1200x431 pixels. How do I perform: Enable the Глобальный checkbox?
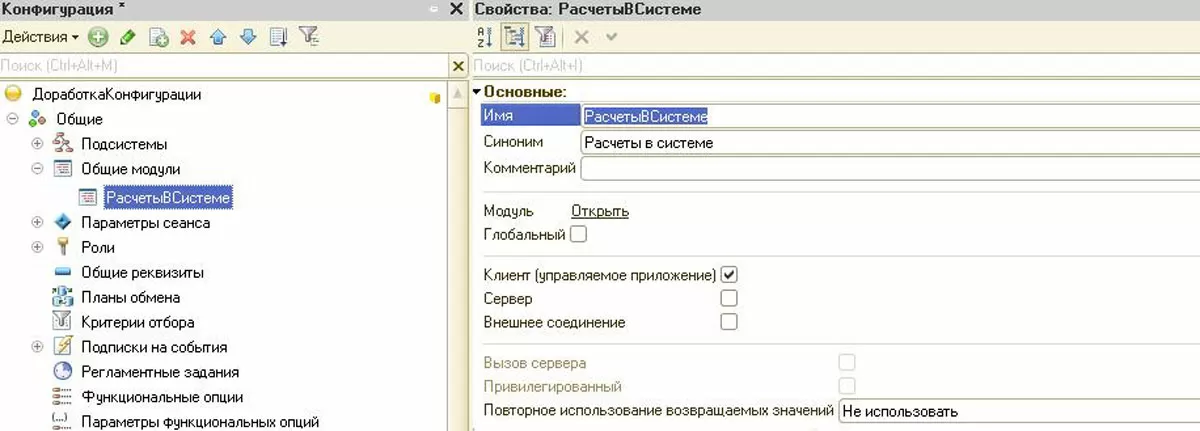[578, 235]
